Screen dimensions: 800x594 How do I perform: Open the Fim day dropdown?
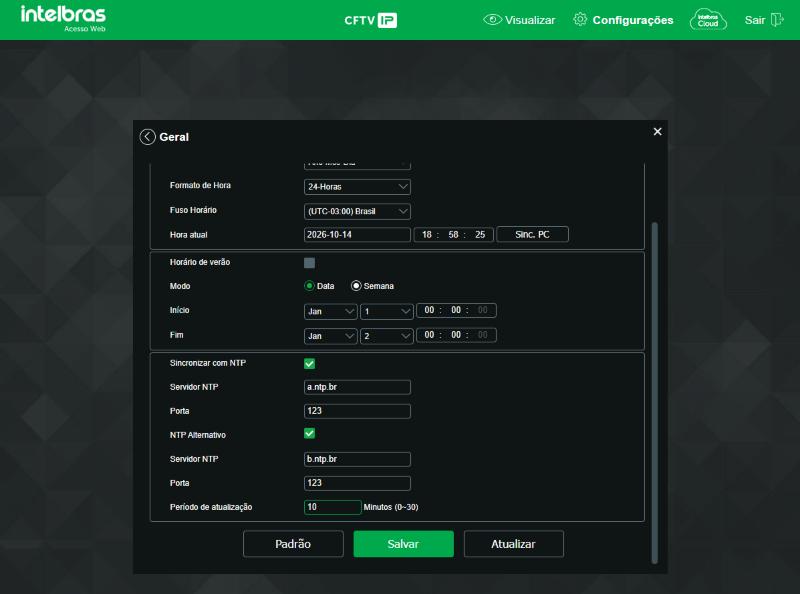click(x=386, y=336)
